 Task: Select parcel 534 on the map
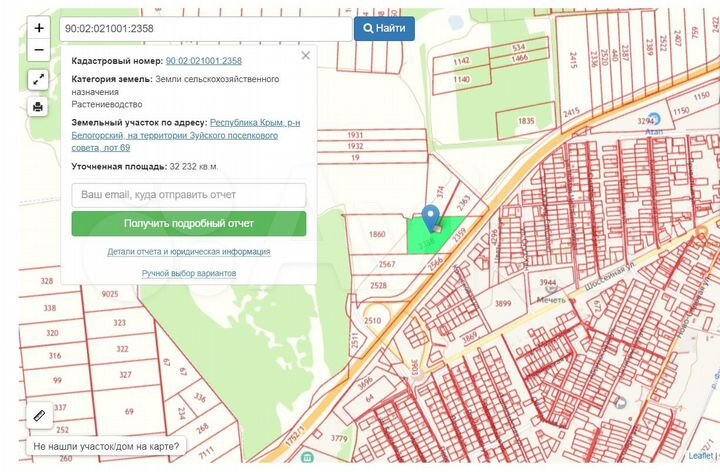(x=518, y=47)
